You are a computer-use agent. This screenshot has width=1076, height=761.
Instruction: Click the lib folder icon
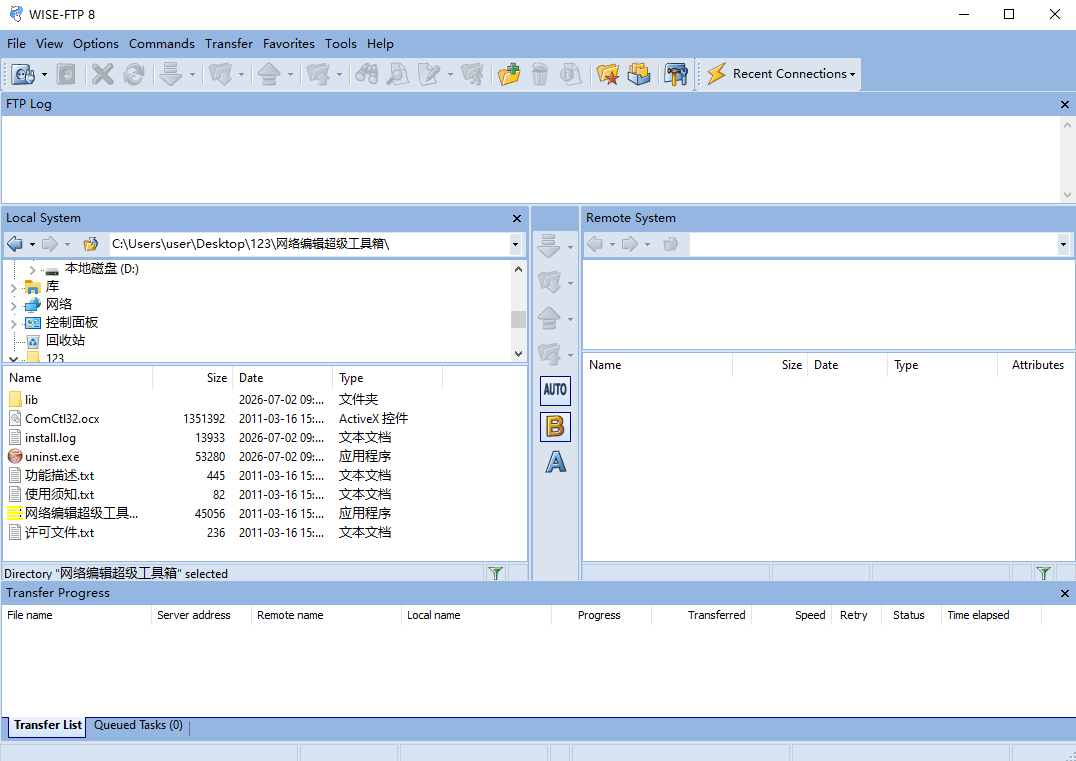pyautogui.click(x=15, y=399)
